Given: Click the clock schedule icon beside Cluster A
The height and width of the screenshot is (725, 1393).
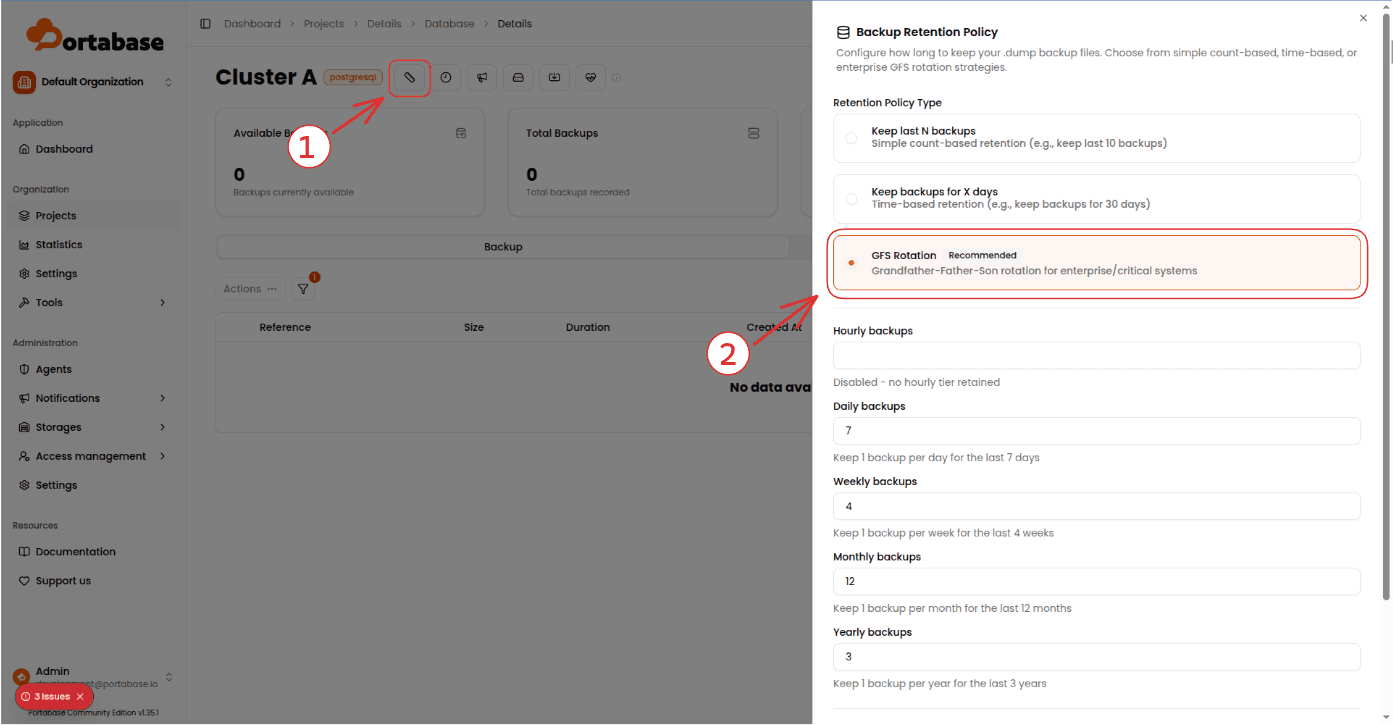Looking at the screenshot, I should 447,77.
